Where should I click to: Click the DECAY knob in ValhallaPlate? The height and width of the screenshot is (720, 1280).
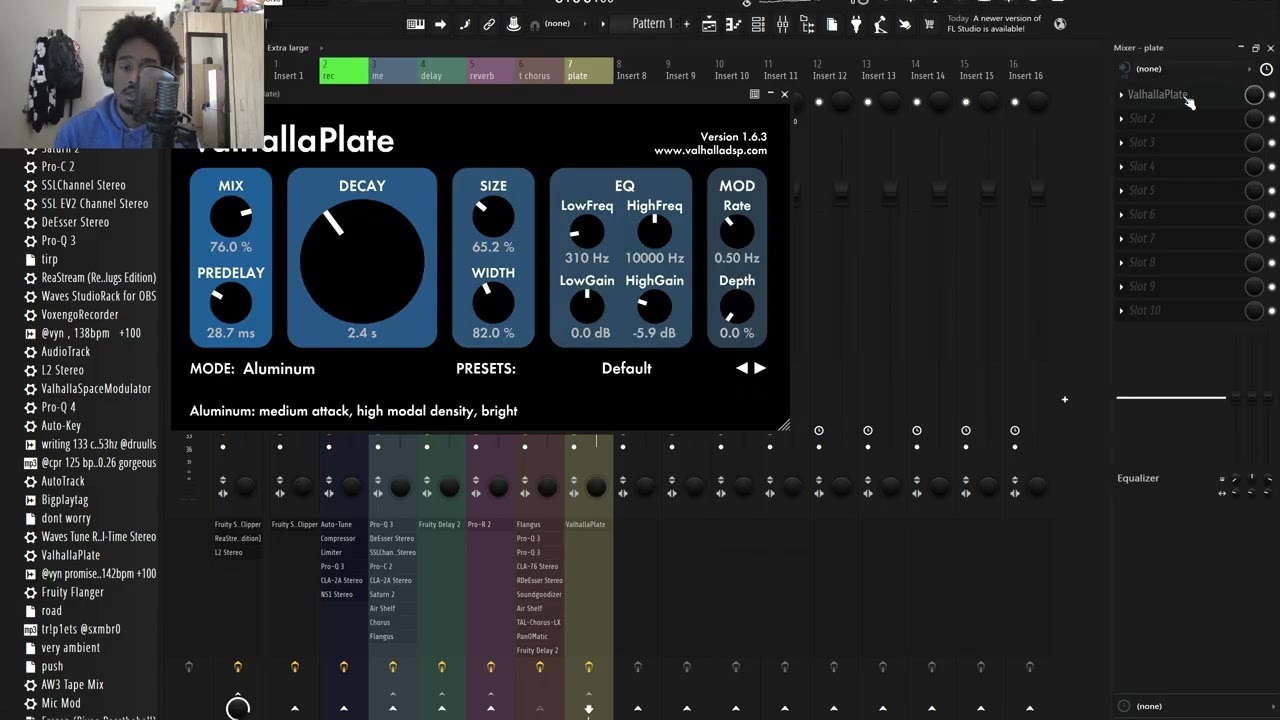coord(362,260)
